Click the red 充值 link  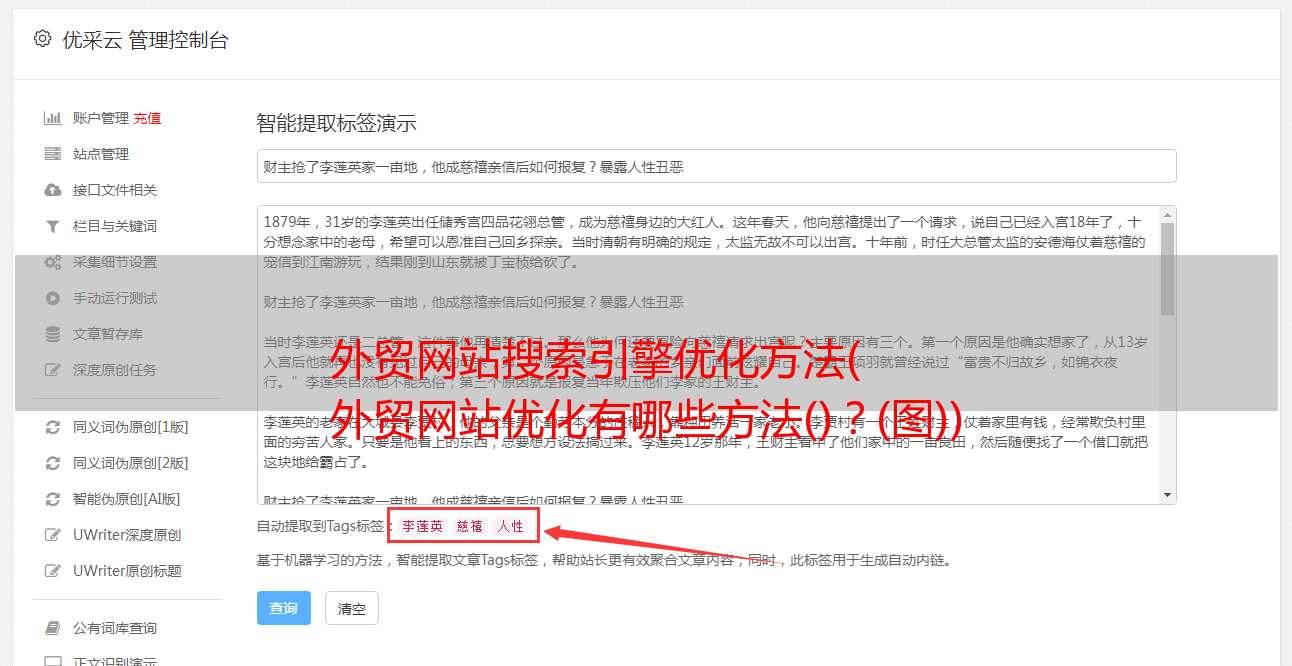click(147, 118)
